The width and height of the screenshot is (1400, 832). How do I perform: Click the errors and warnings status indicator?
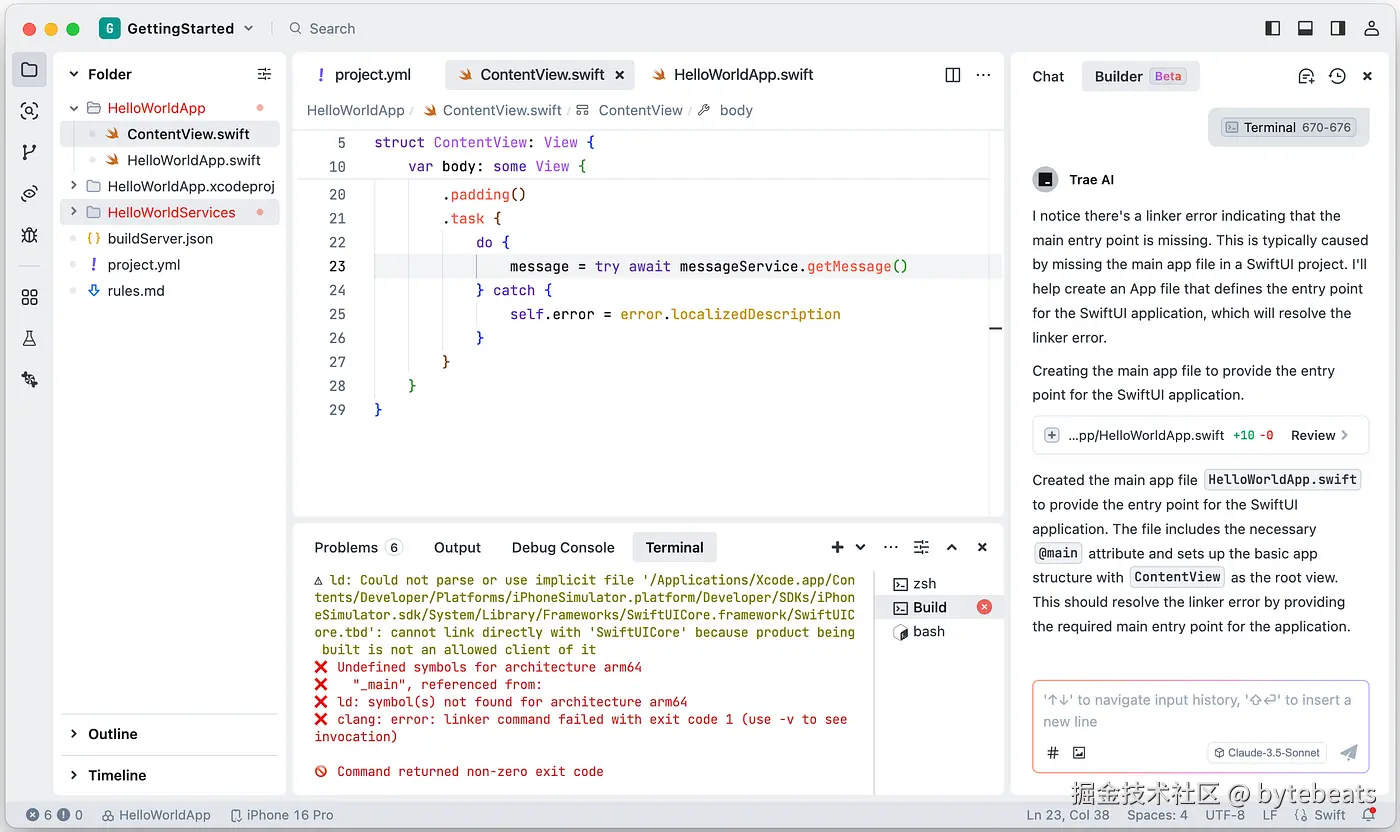click(55, 815)
